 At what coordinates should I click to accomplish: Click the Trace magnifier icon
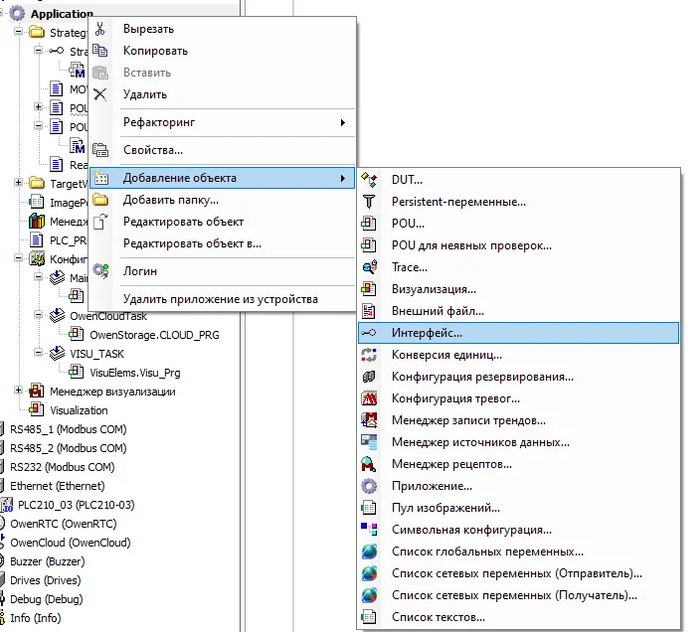[369, 267]
